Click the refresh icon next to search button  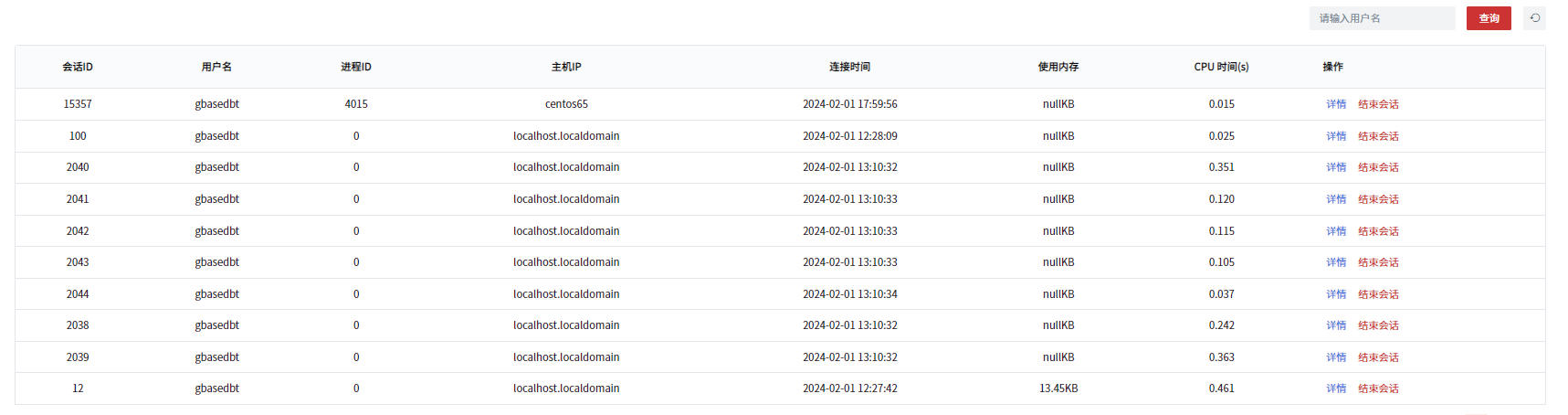click(x=1534, y=18)
